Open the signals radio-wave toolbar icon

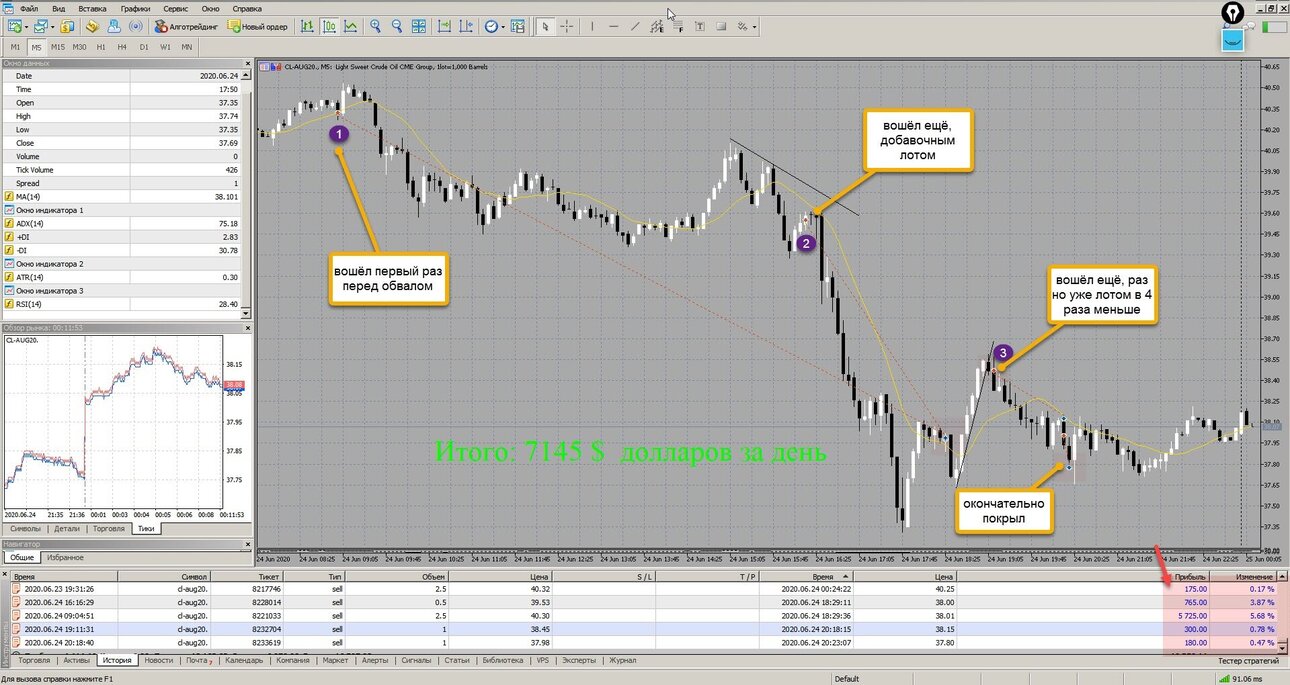[x=135, y=27]
